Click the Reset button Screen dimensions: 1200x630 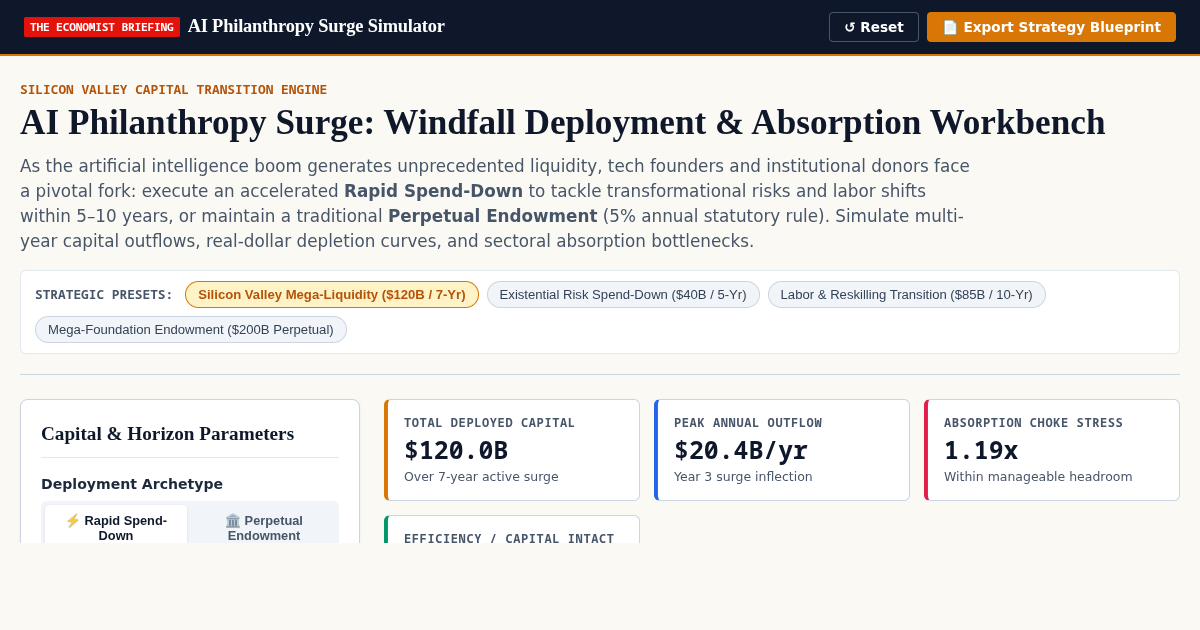tap(873, 27)
